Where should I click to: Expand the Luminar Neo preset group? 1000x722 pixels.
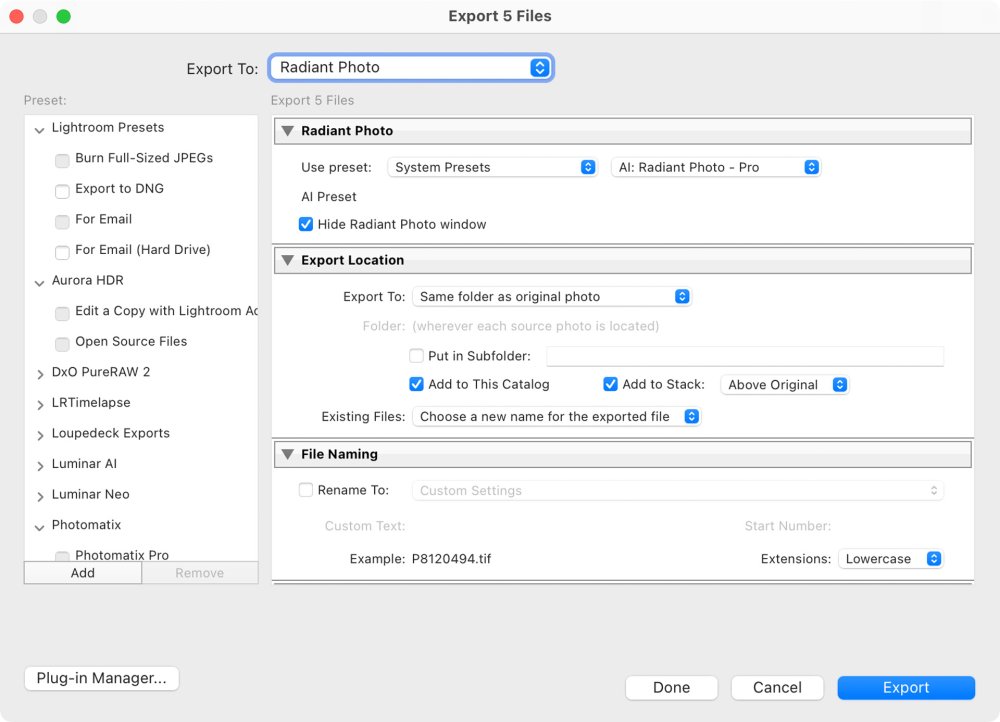(40, 495)
